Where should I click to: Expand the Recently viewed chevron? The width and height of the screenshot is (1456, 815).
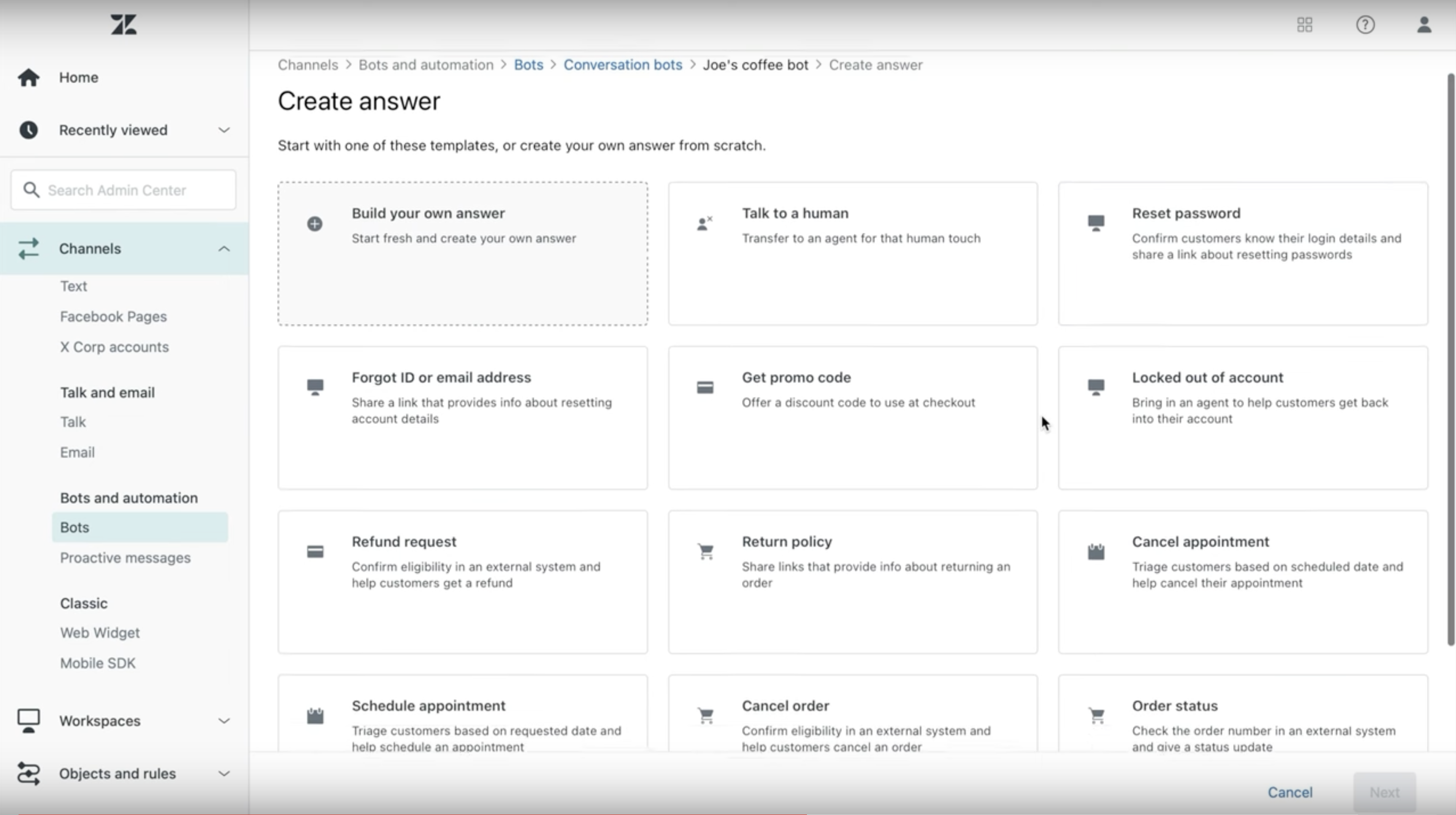pyautogui.click(x=224, y=130)
